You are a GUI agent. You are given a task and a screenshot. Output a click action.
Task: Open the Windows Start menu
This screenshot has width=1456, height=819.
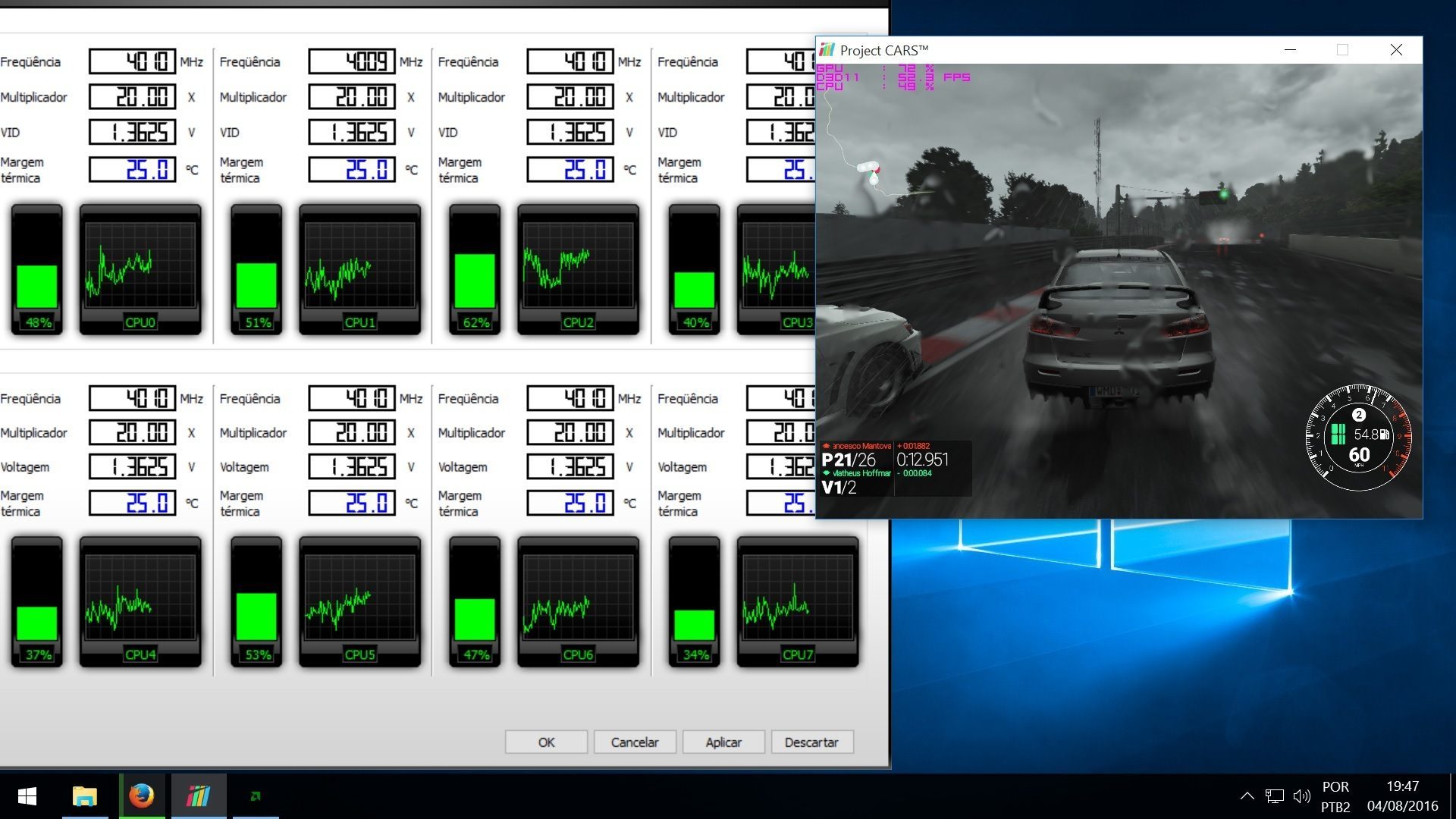click(27, 796)
